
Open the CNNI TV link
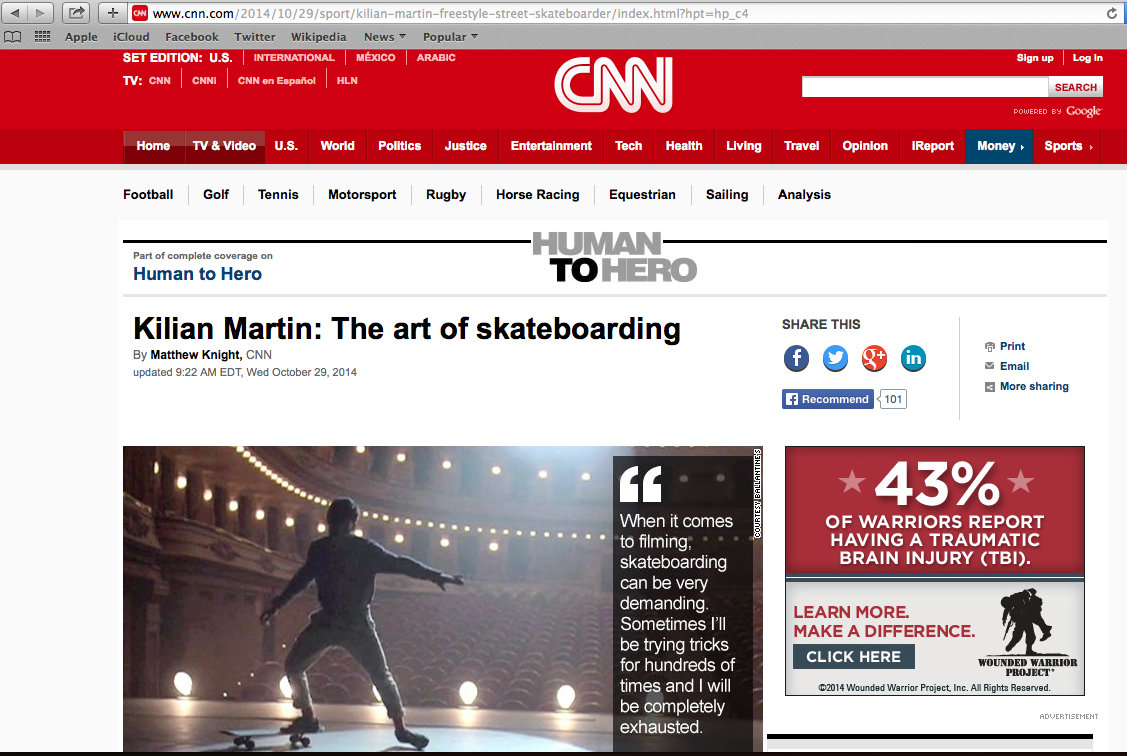tap(204, 80)
